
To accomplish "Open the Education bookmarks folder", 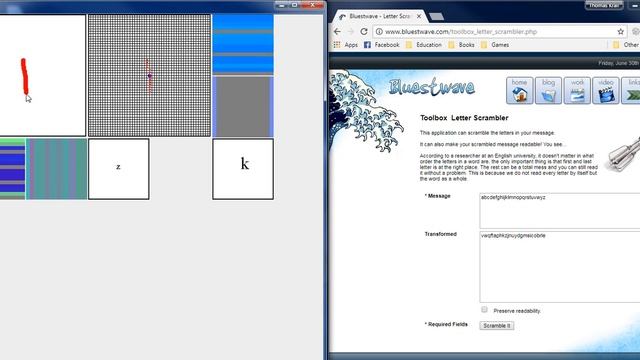I will click(x=424, y=45).
